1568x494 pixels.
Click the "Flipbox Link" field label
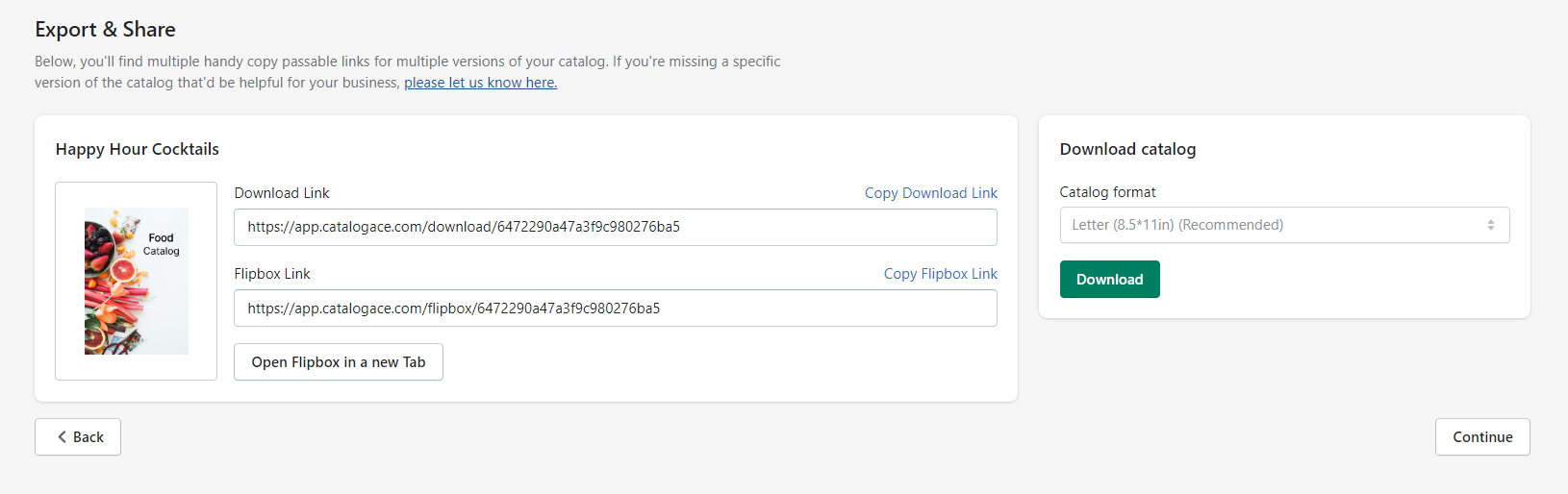tap(272, 274)
